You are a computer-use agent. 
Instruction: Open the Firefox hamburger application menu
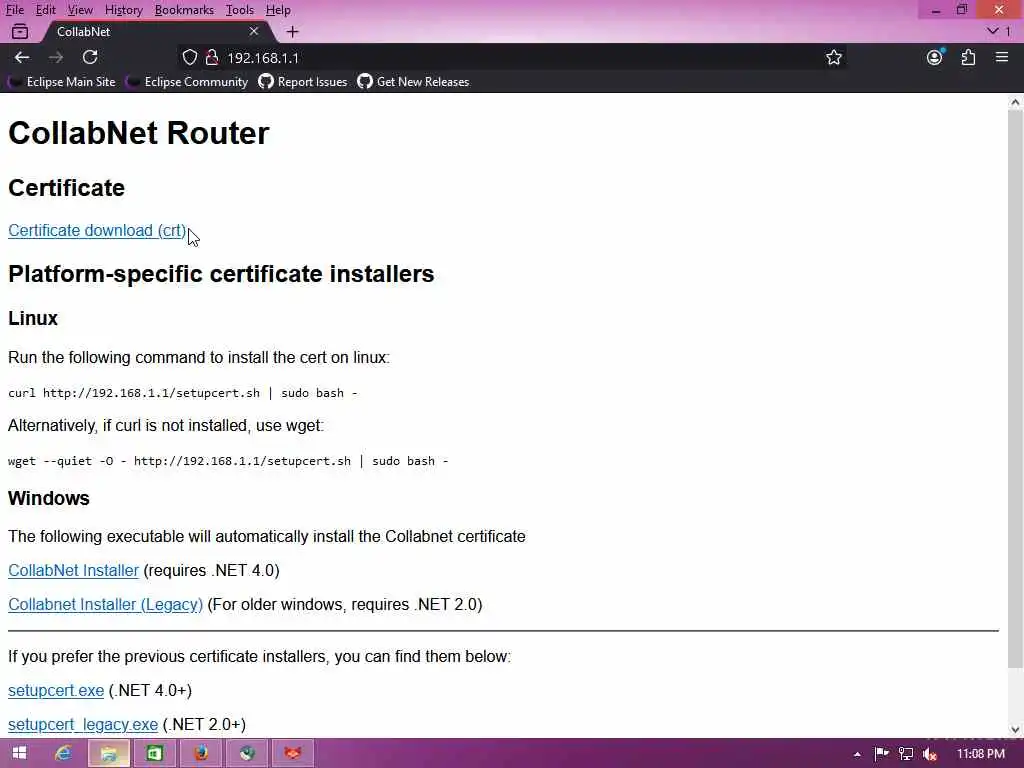pos(1002,57)
